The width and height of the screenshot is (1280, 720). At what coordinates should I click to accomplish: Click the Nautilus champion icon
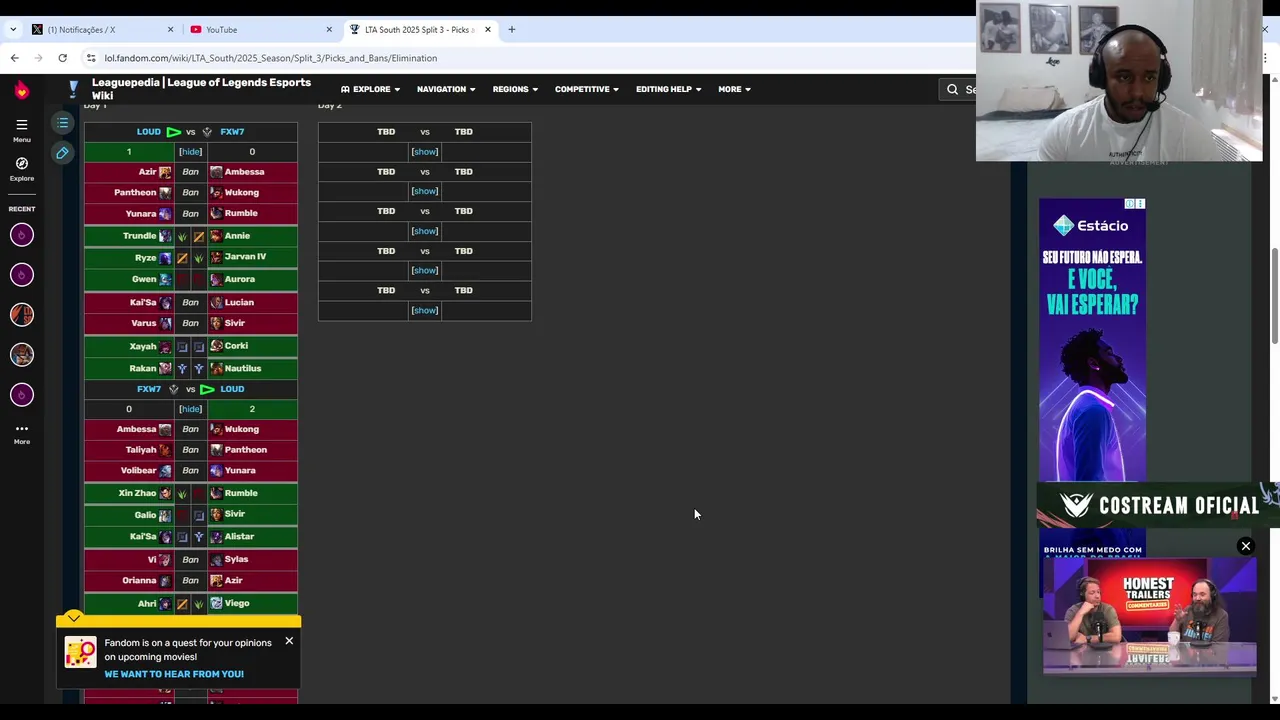coord(216,368)
